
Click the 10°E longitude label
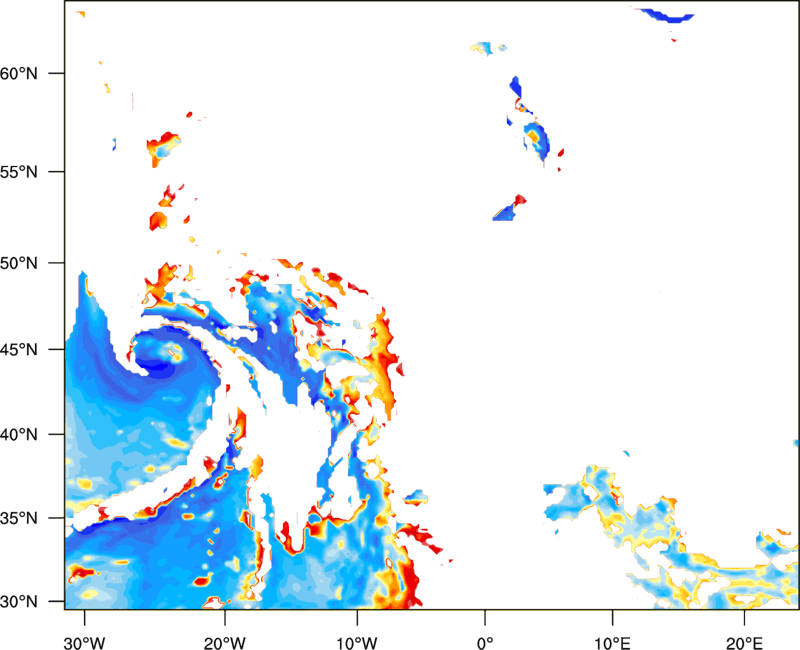click(x=612, y=643)
